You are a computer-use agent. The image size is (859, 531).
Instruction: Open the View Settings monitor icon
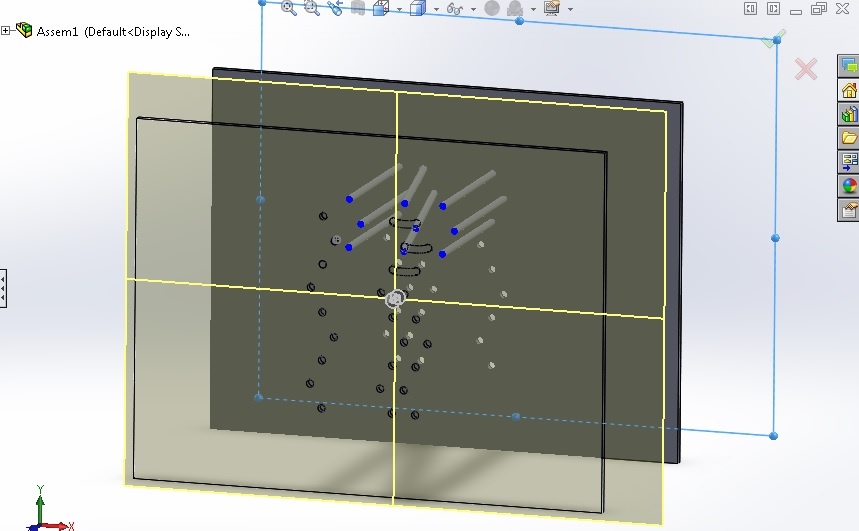click(x=552, y=8)
